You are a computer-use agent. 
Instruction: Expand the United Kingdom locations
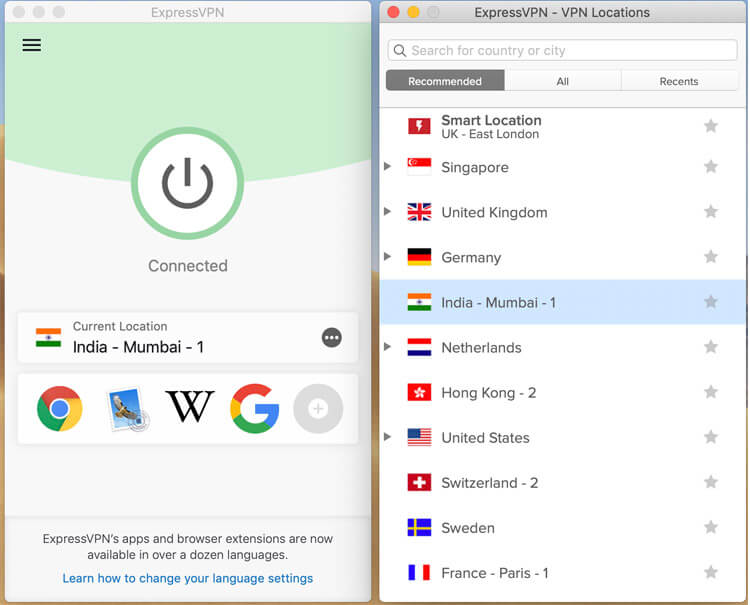pyautogui.click(x=387, y=211)
